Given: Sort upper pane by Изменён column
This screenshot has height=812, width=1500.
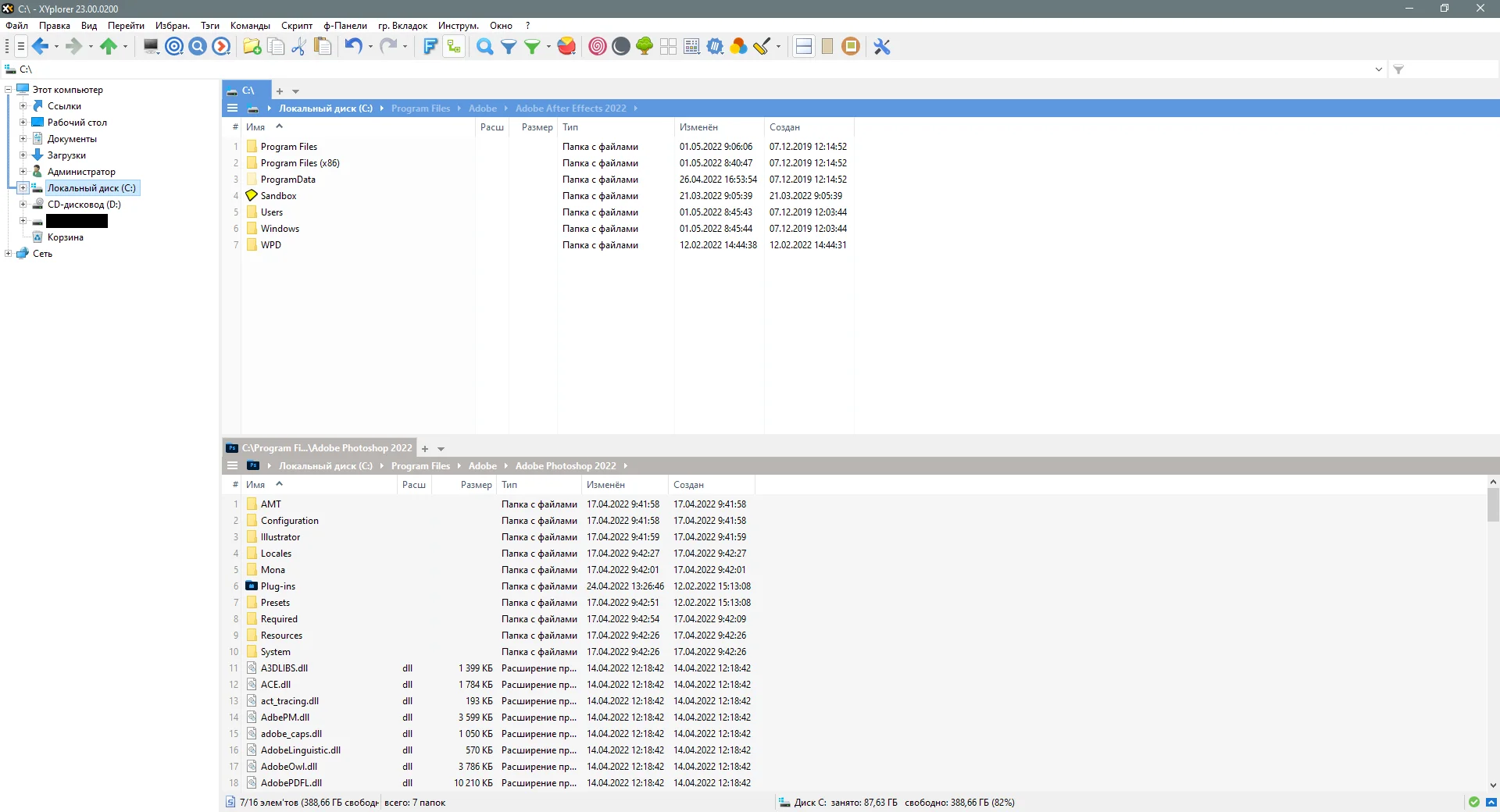Looking at the screenshot, I should [x=719, y=127].
